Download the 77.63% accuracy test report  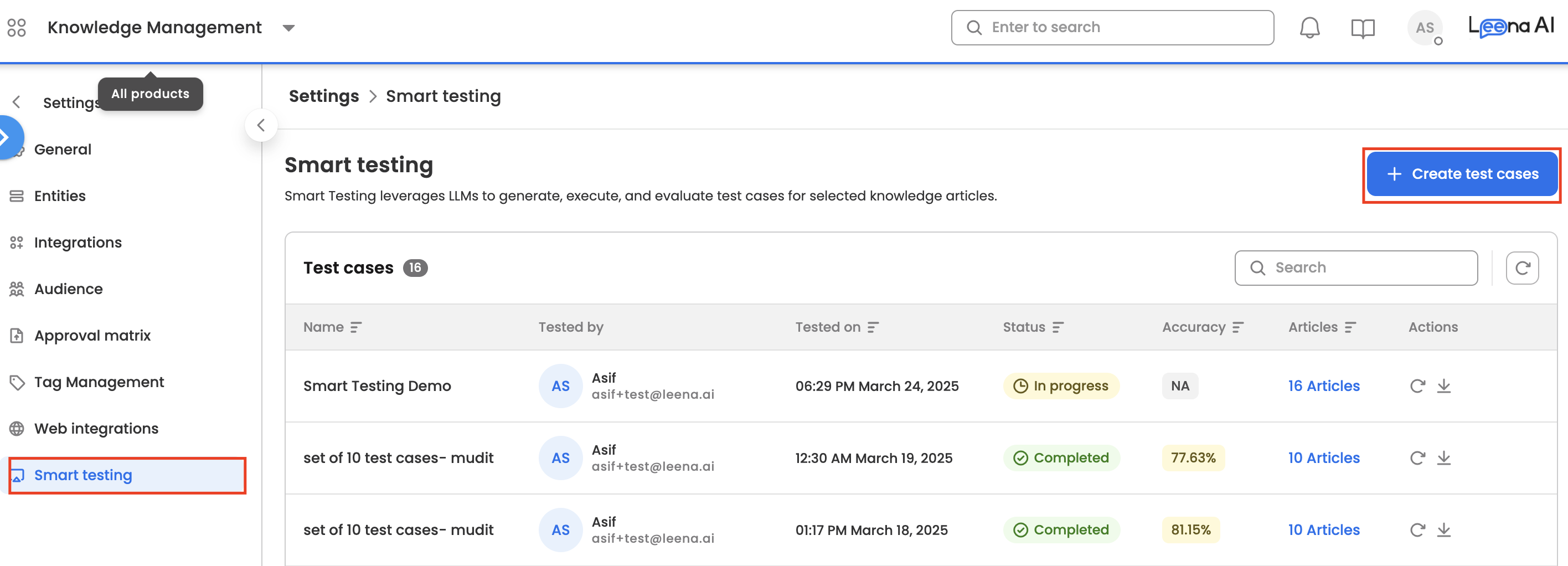point(1444,457)
